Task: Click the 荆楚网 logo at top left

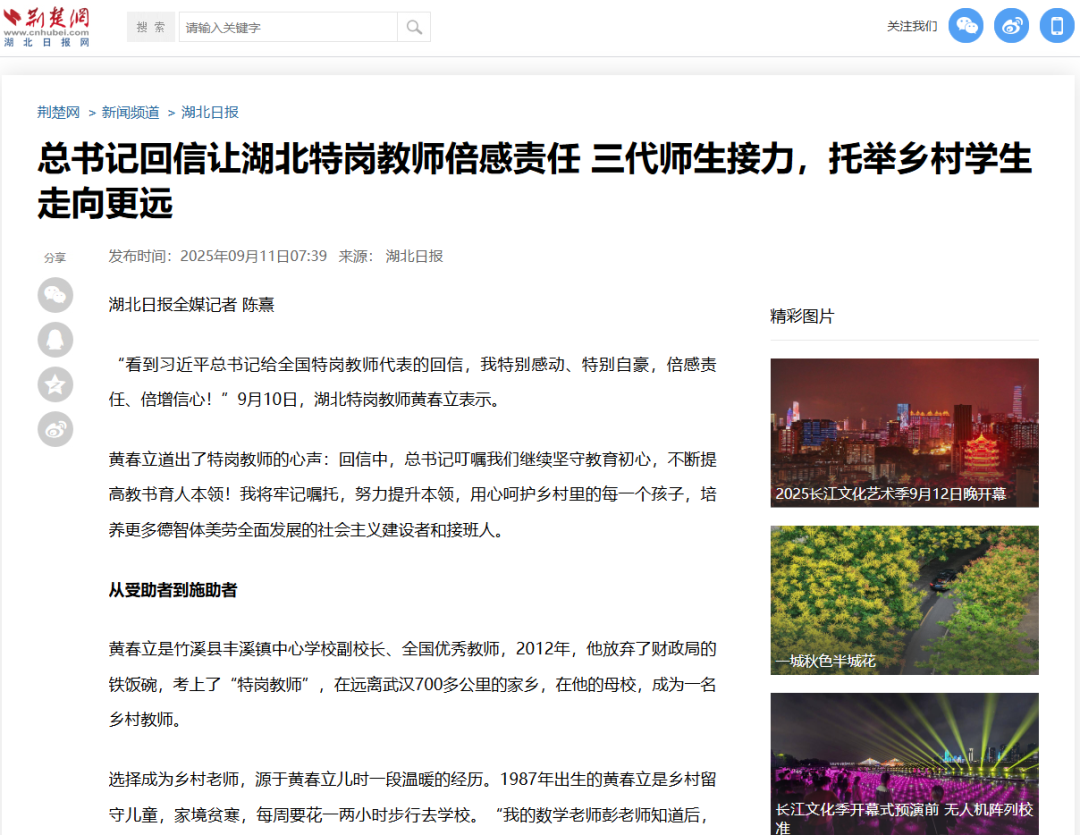Action: point(48,26)
